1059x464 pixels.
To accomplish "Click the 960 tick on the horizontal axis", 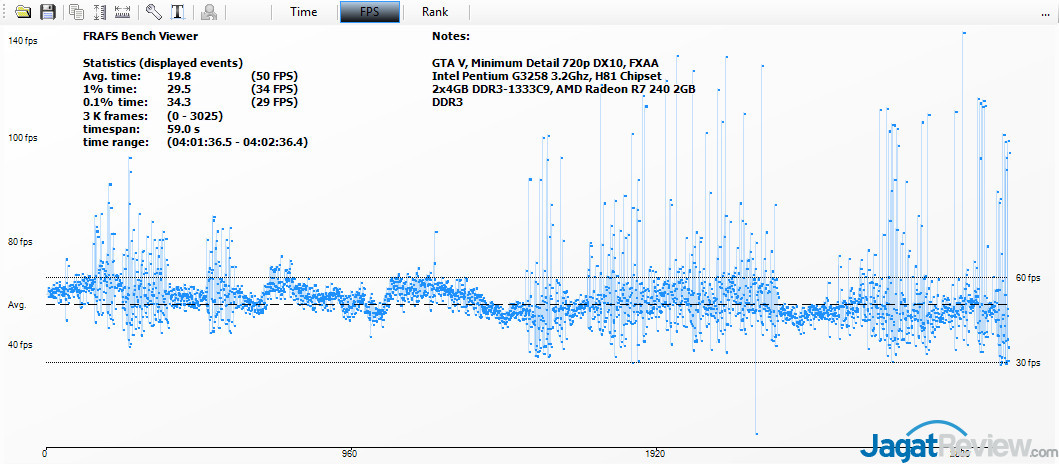I will pos(349,454).
